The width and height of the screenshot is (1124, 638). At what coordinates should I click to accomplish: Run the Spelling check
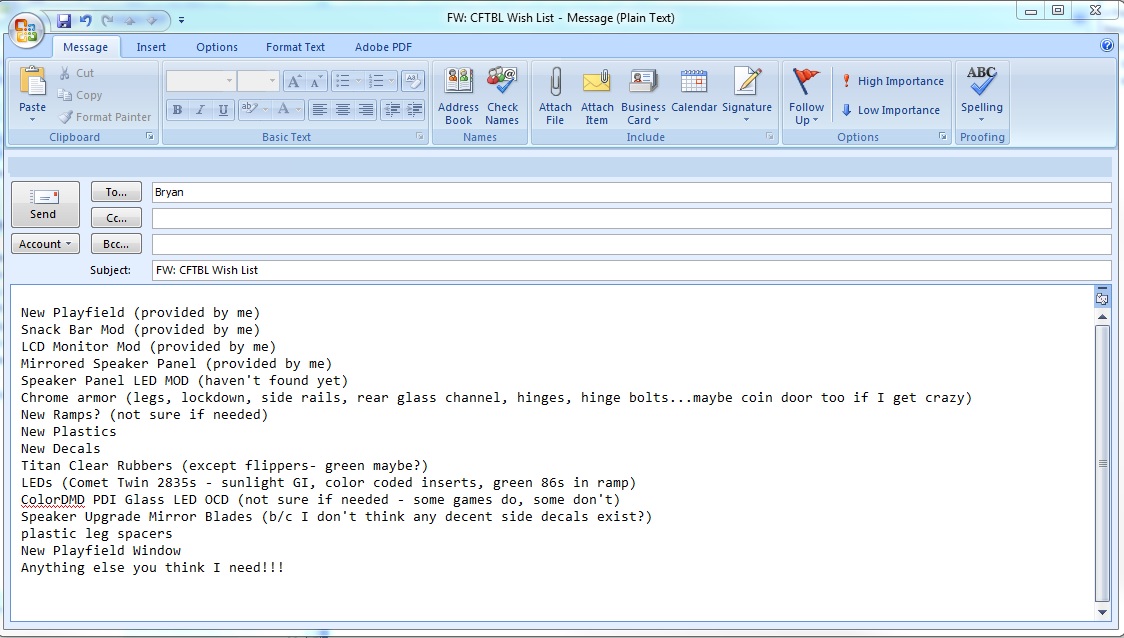pyautogui.click(x=982, y=86)
